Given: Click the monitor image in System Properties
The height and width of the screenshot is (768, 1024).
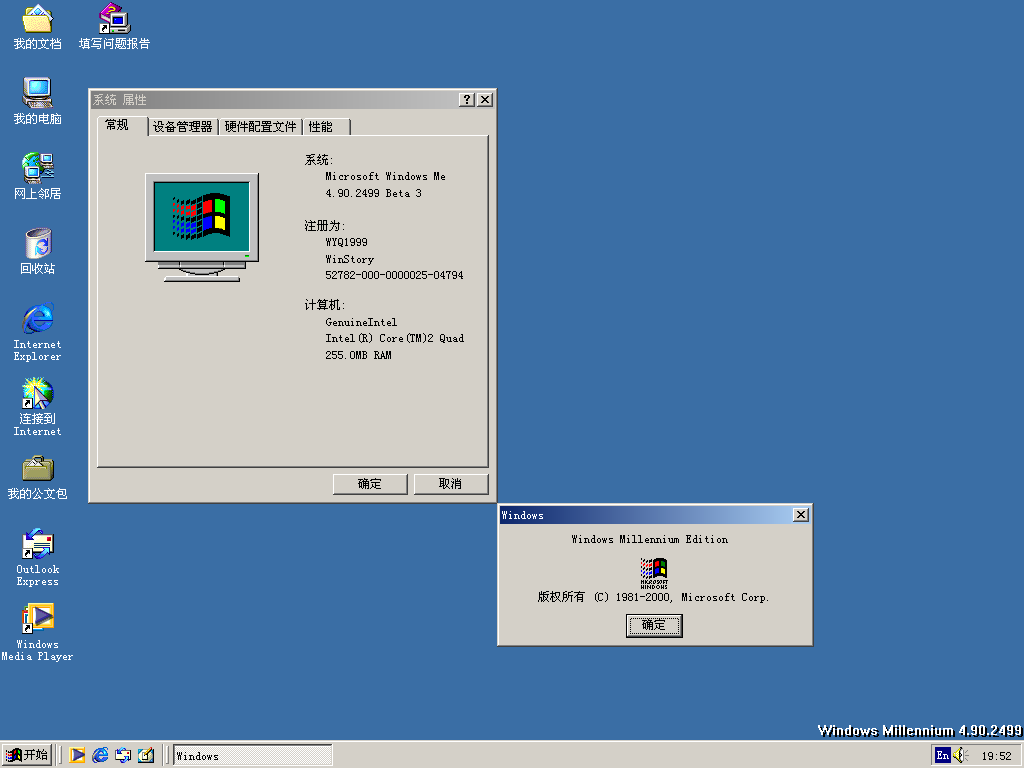Looking at the screenshot, I should [x=202, y=227].
